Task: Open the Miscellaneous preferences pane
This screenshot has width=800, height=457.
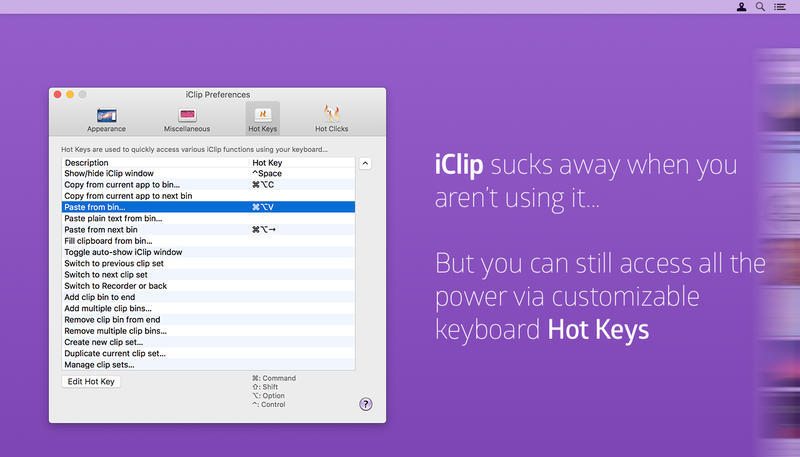Action: [x=187, y=118]
